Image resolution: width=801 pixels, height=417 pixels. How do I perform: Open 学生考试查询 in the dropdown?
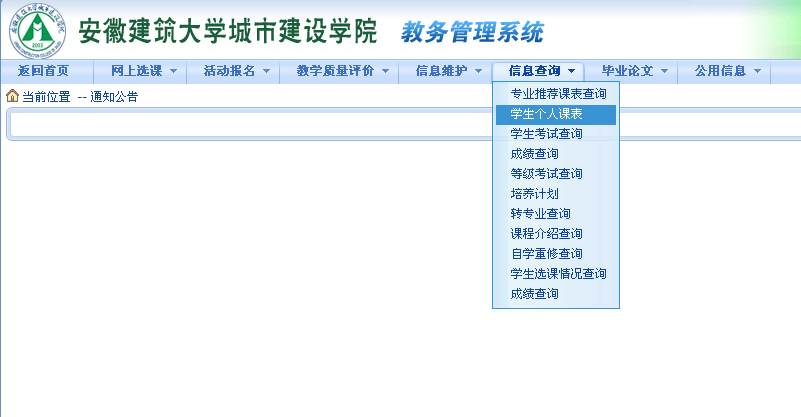pyautogui.click(x=546, y=134)
